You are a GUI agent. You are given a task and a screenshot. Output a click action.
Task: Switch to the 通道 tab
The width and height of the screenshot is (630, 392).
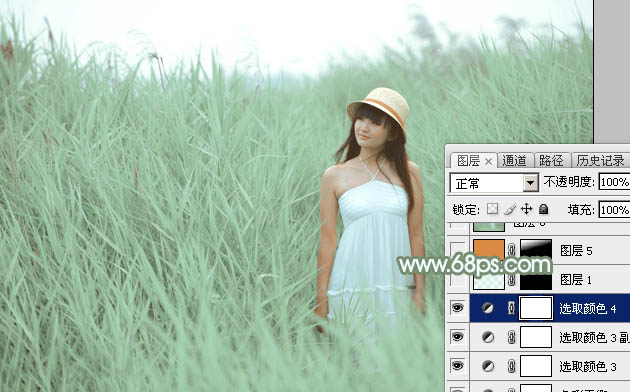pyautogui.click(x=515, y=161)
